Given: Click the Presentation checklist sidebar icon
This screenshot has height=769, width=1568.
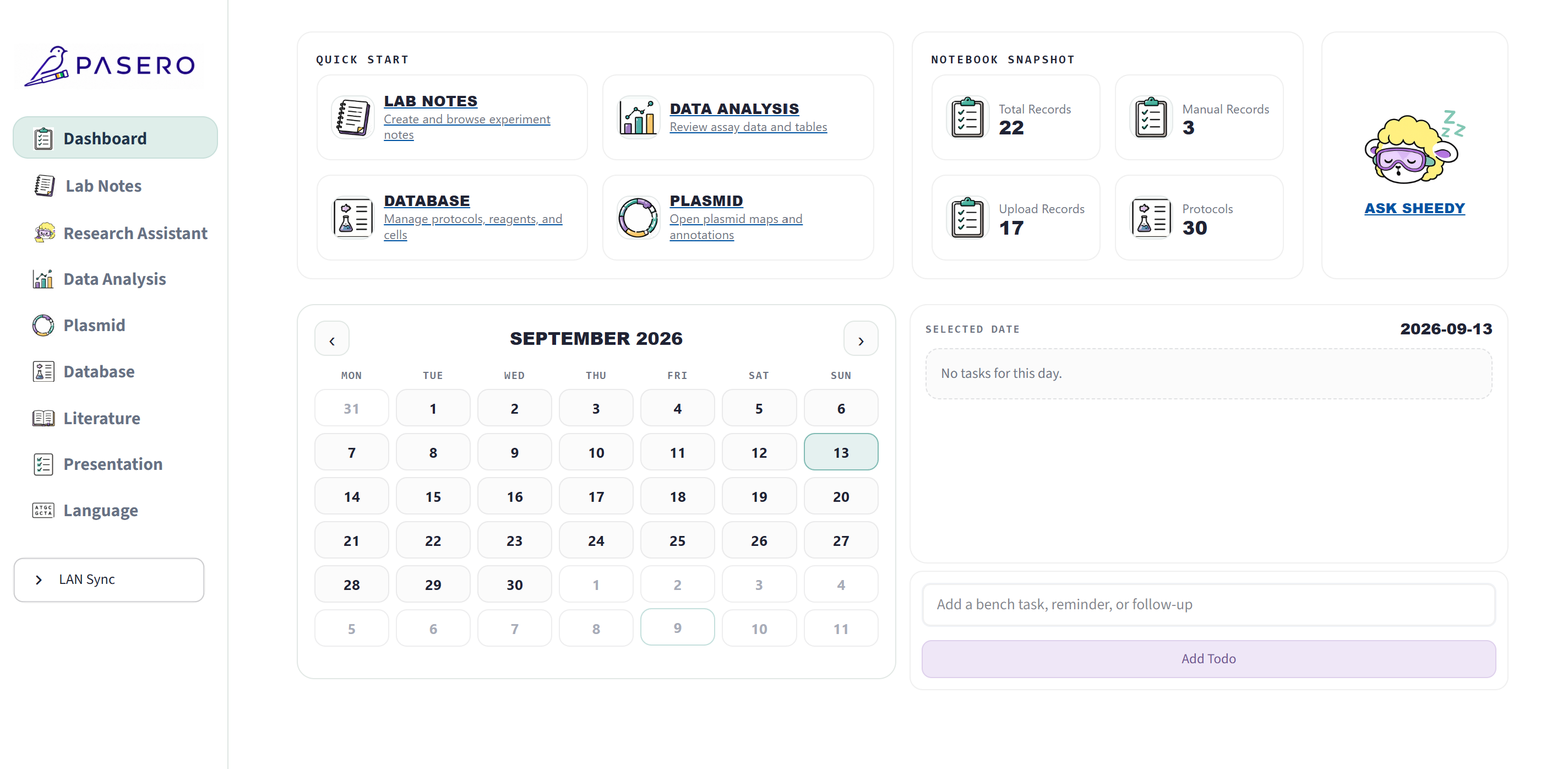Looking at the screenshot, I should [x=43, y=464].
